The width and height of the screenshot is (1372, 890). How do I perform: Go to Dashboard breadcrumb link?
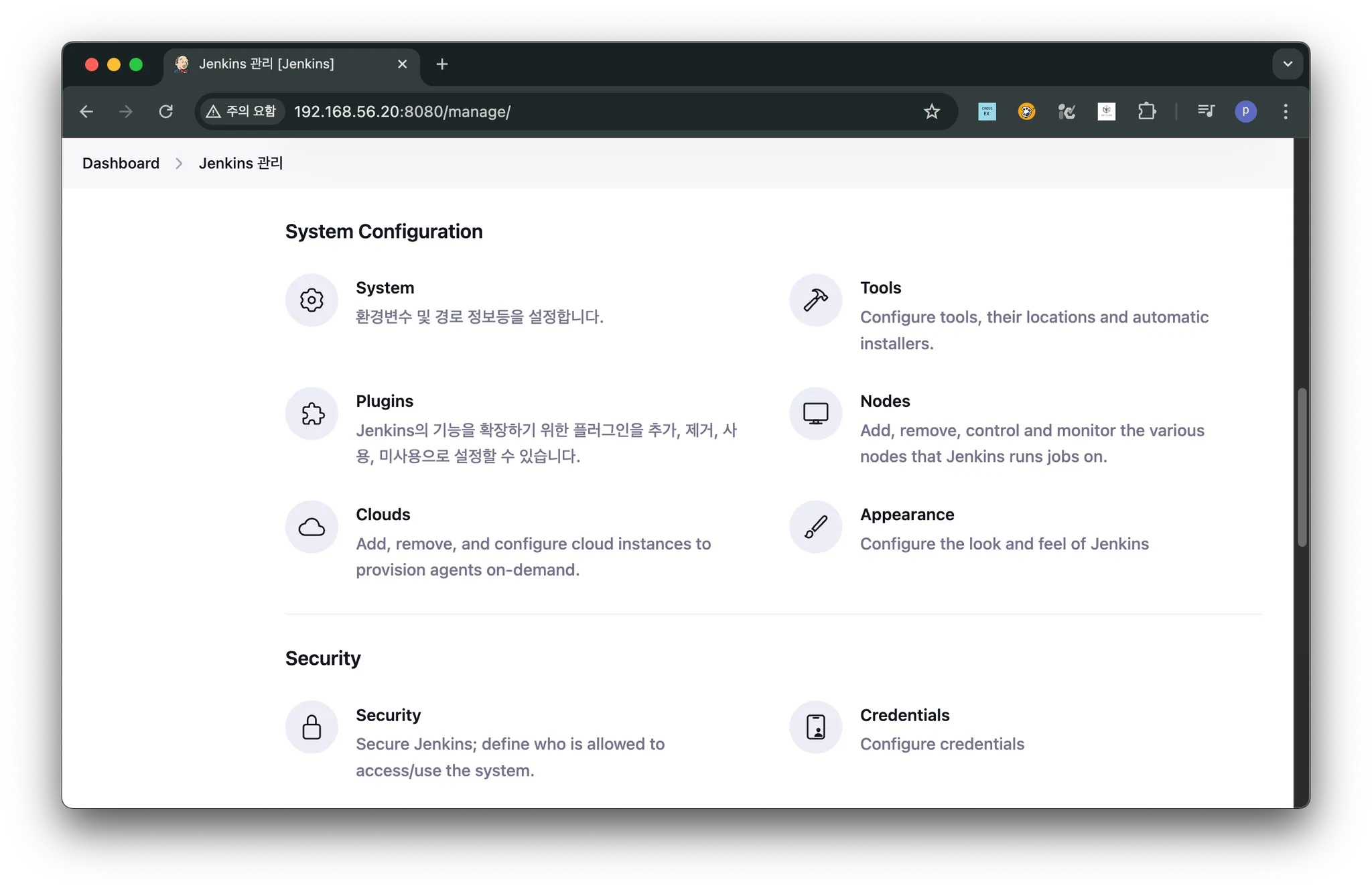[121, 164]
